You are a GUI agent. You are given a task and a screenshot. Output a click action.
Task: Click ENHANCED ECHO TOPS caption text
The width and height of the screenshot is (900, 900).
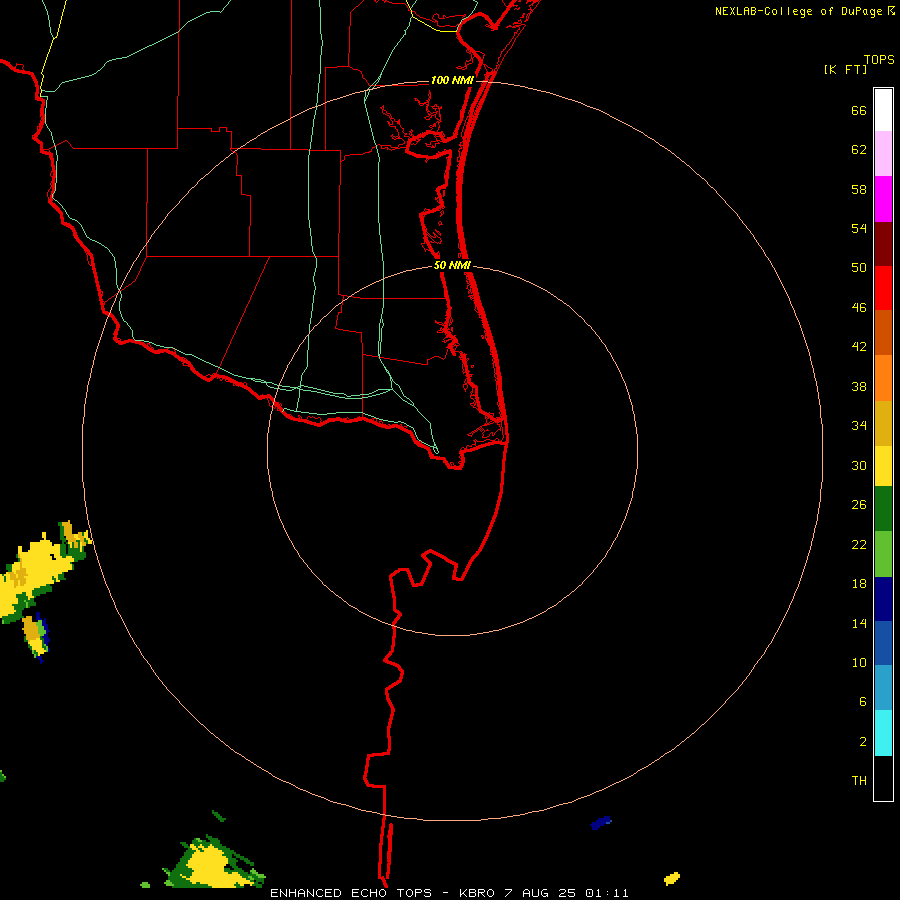[351, 893]
